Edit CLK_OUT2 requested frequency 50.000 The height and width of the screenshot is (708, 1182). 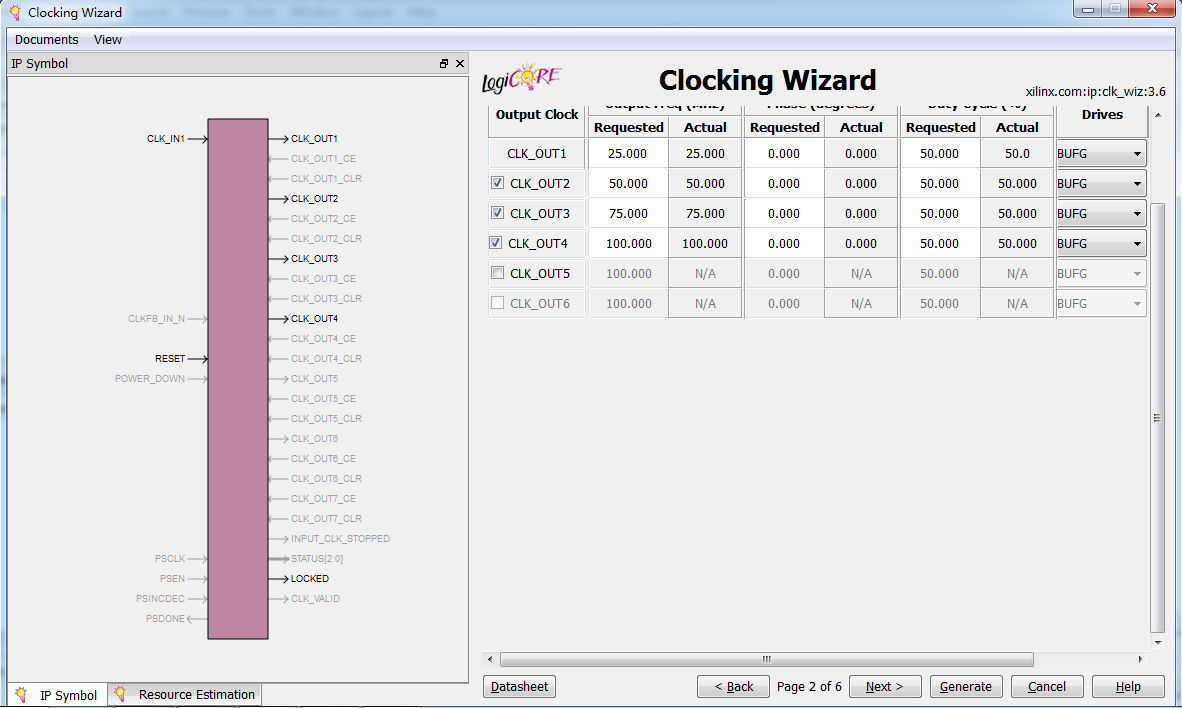coord(628,184)
